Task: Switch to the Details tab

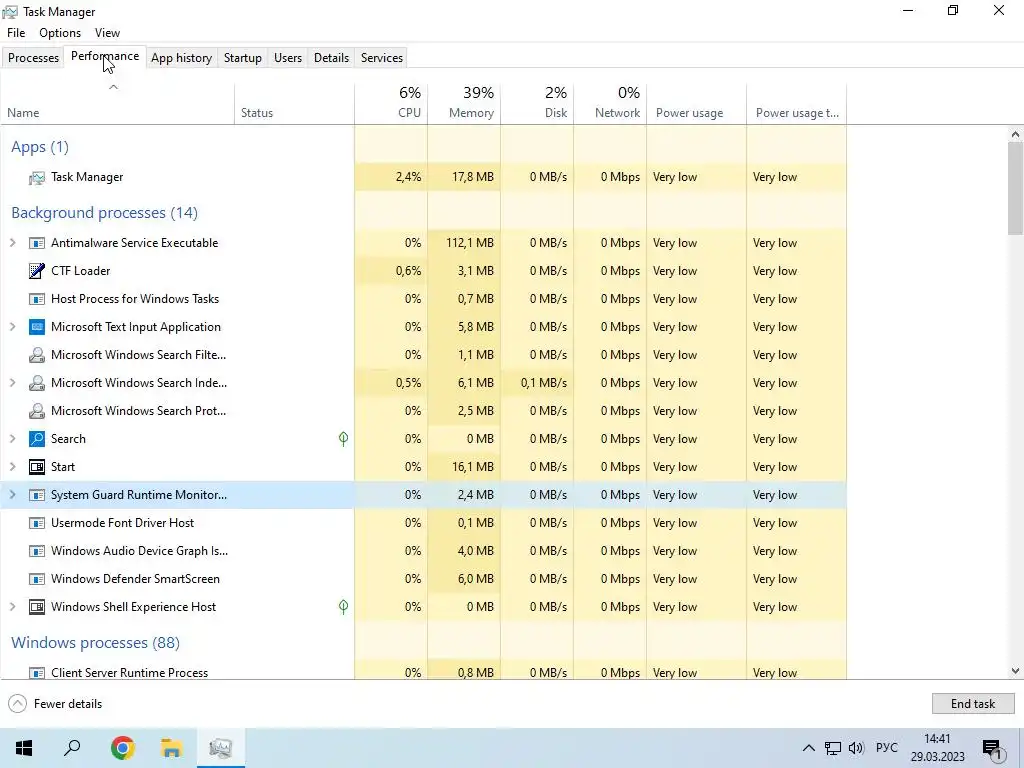Action: point(331,57)
